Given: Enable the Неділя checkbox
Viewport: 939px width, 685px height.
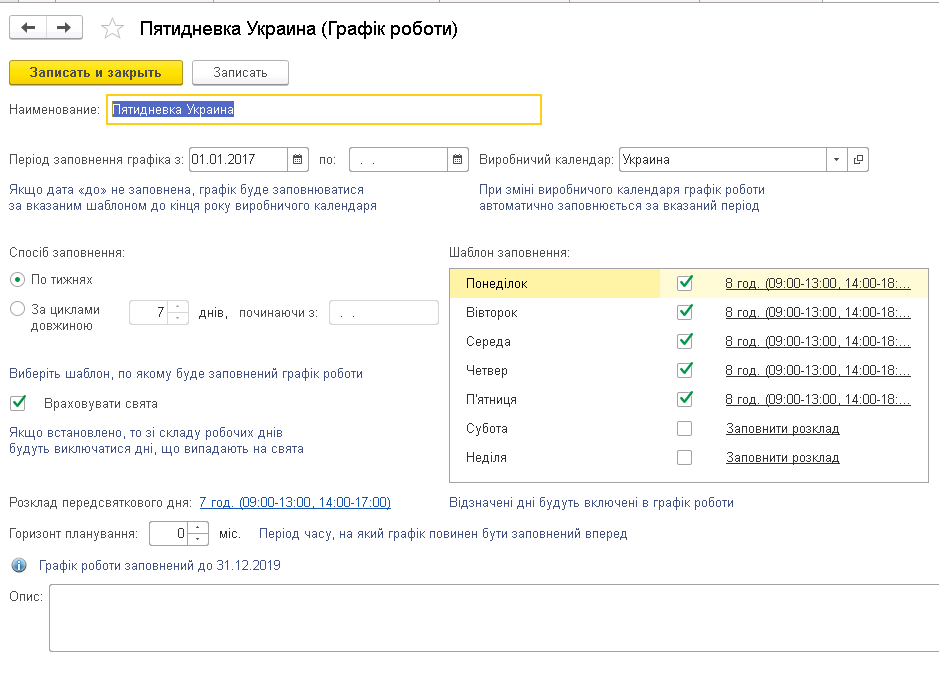Looking at the screenshot, I should pos(684,457).
